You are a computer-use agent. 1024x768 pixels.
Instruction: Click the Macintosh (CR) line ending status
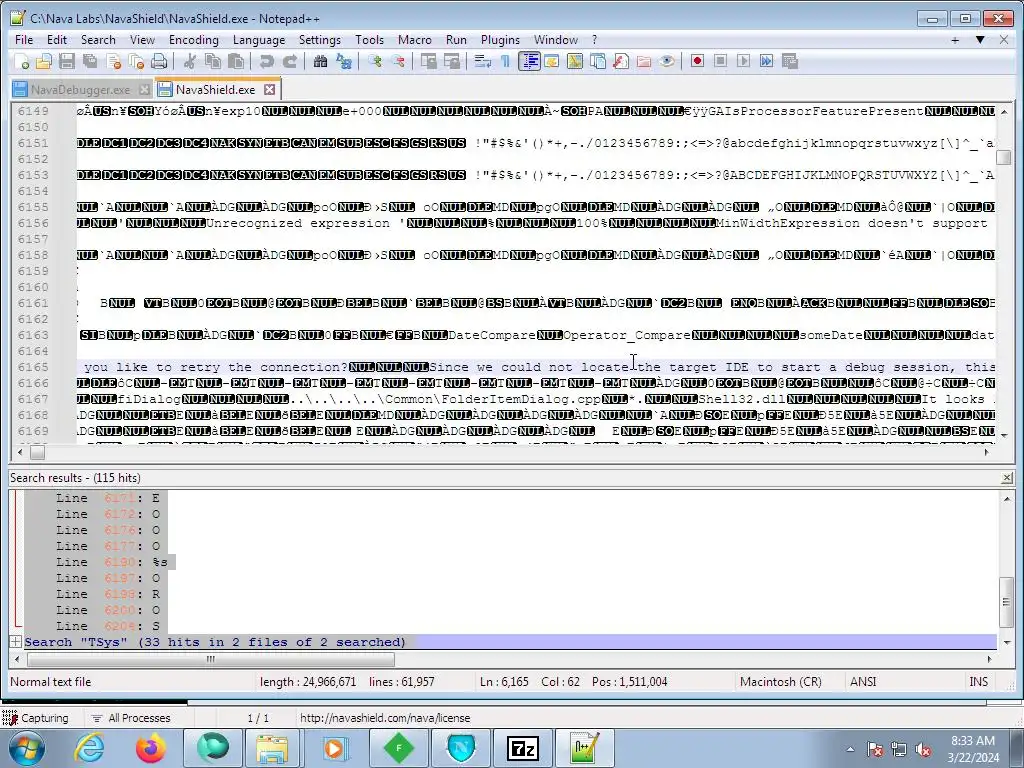pyautogui.click(x=780, y=682)
